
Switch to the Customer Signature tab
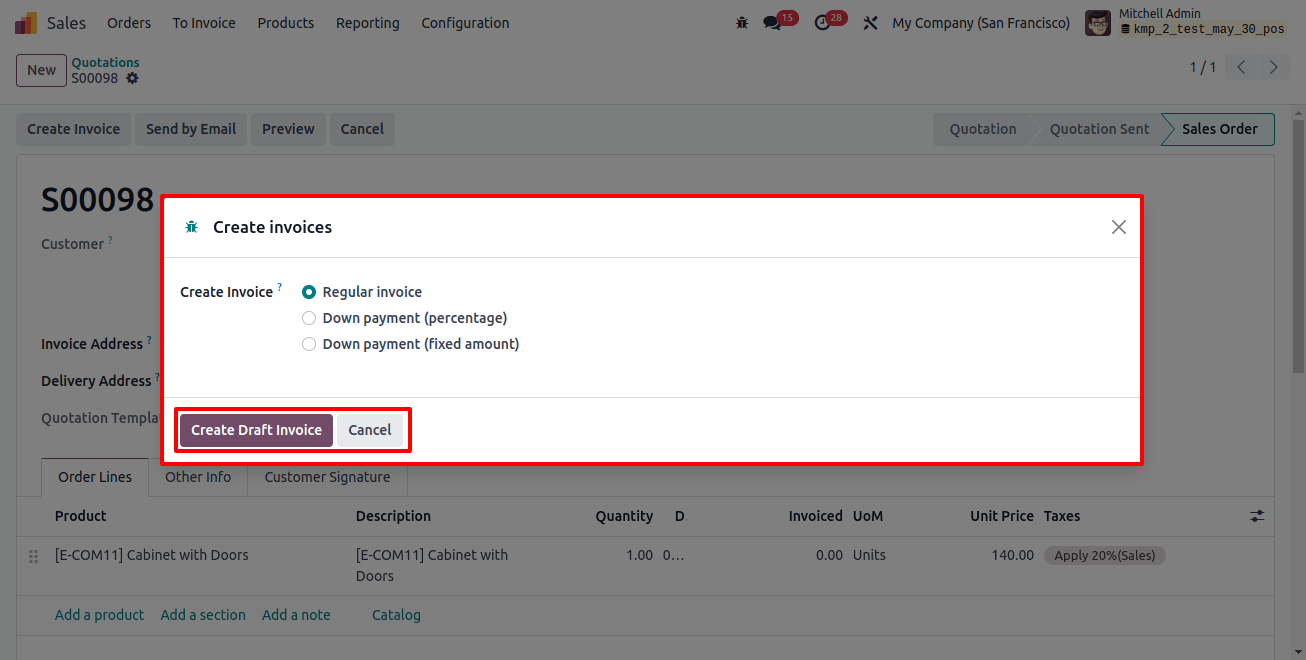327,477
